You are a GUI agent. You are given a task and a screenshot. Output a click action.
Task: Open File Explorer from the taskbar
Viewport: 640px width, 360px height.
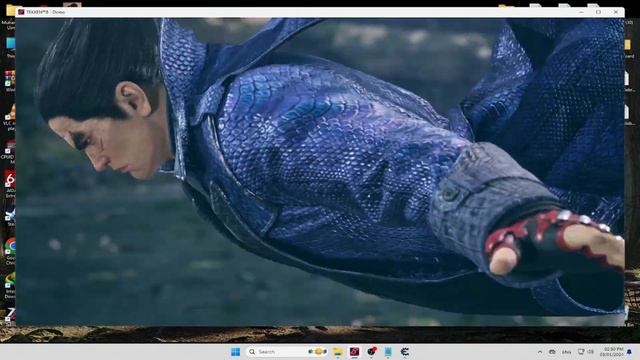click(x=338, y=352)
